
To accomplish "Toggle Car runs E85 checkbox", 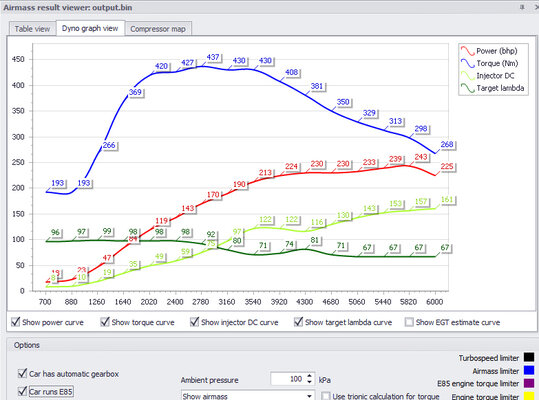I will pos(22,391).
